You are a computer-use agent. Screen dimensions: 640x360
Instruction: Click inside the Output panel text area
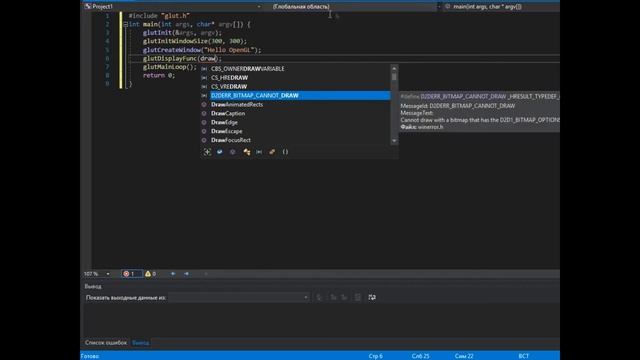point(320,320)
